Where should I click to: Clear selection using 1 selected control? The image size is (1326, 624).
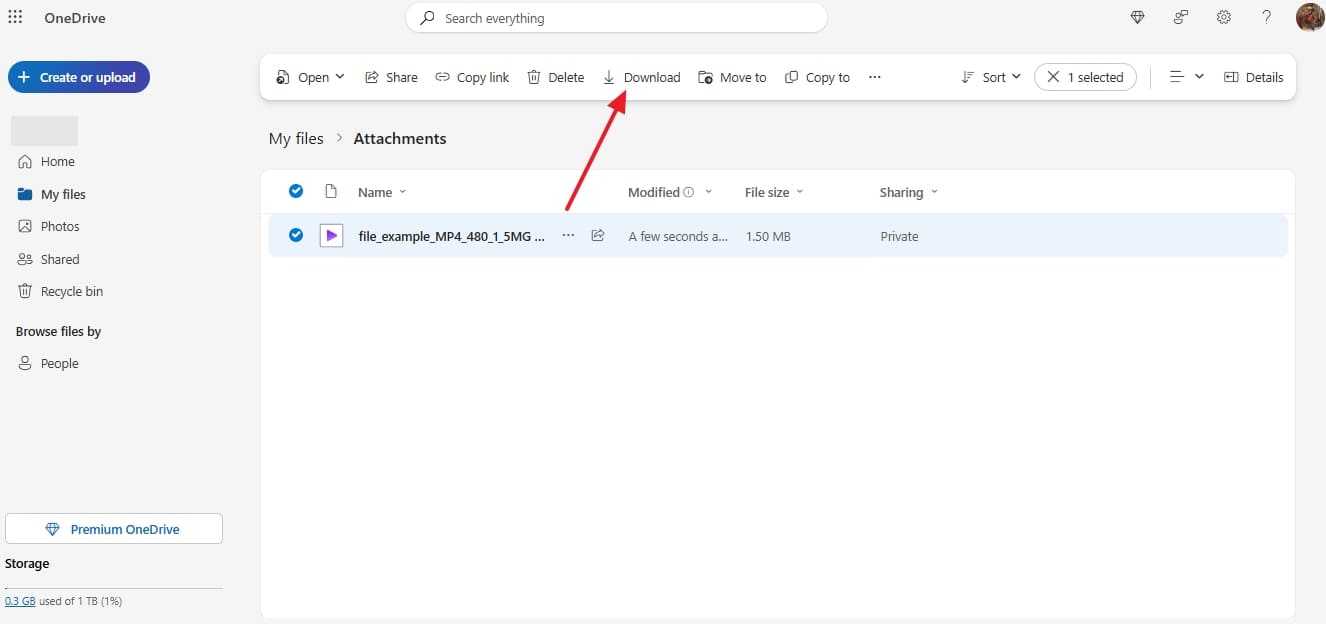coord(1085,76)
